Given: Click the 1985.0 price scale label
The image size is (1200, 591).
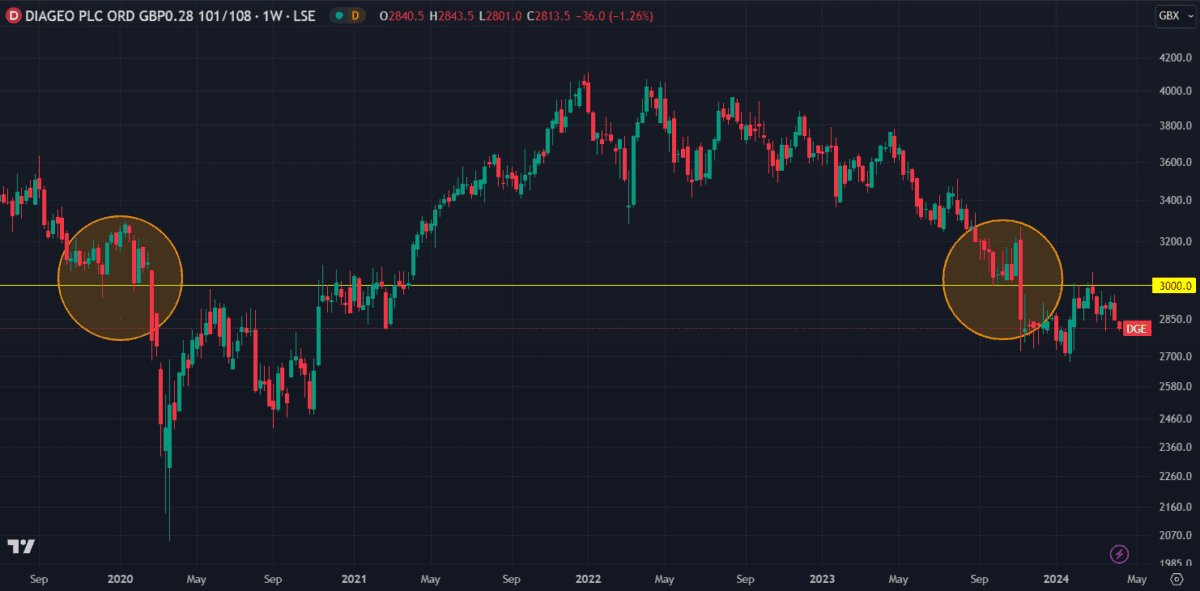Looking at the screenshot, I should tap(1173, 563).
